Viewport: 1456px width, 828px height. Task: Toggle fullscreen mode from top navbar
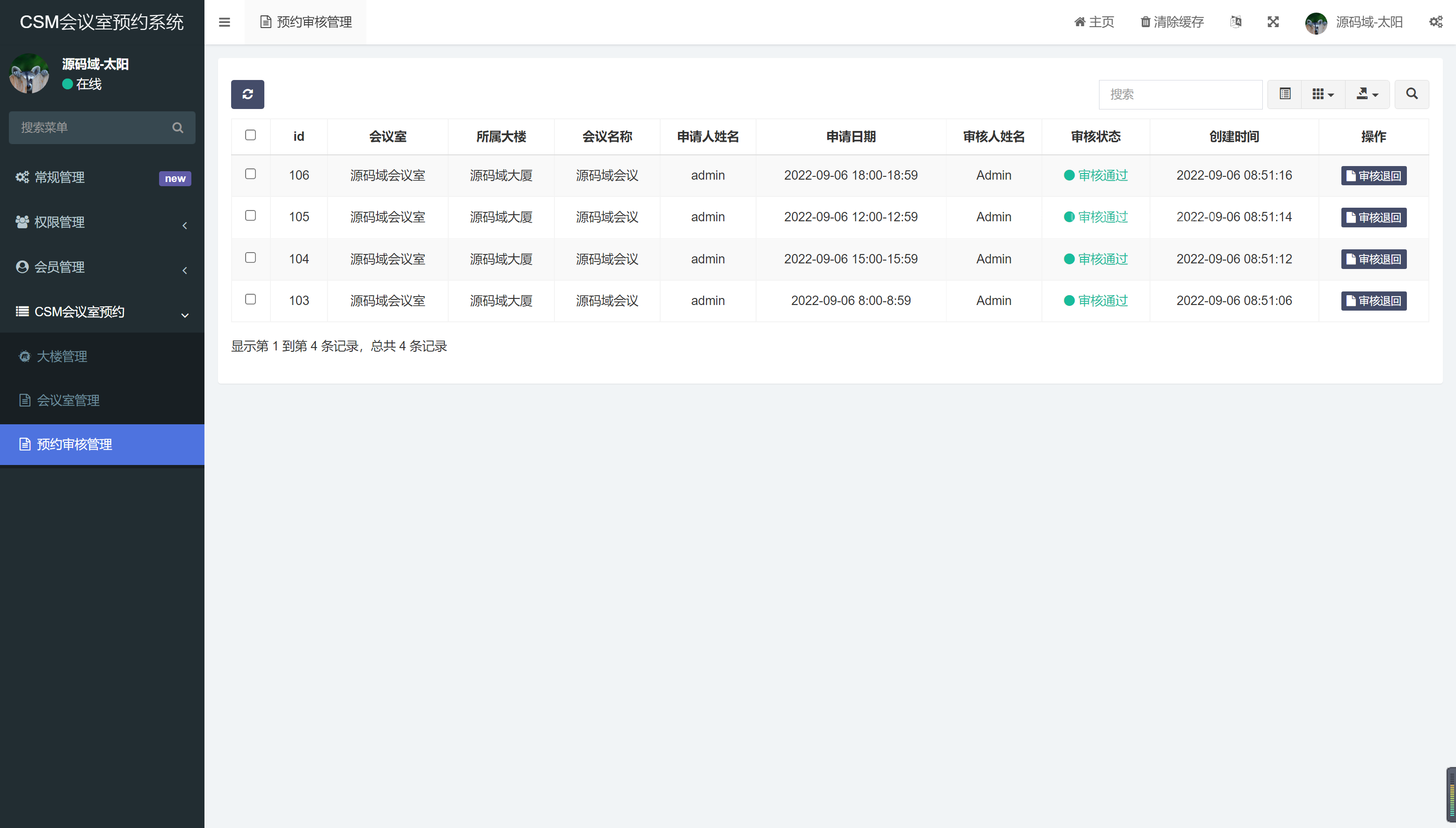pyautogui.click(x=1274, y=22)
